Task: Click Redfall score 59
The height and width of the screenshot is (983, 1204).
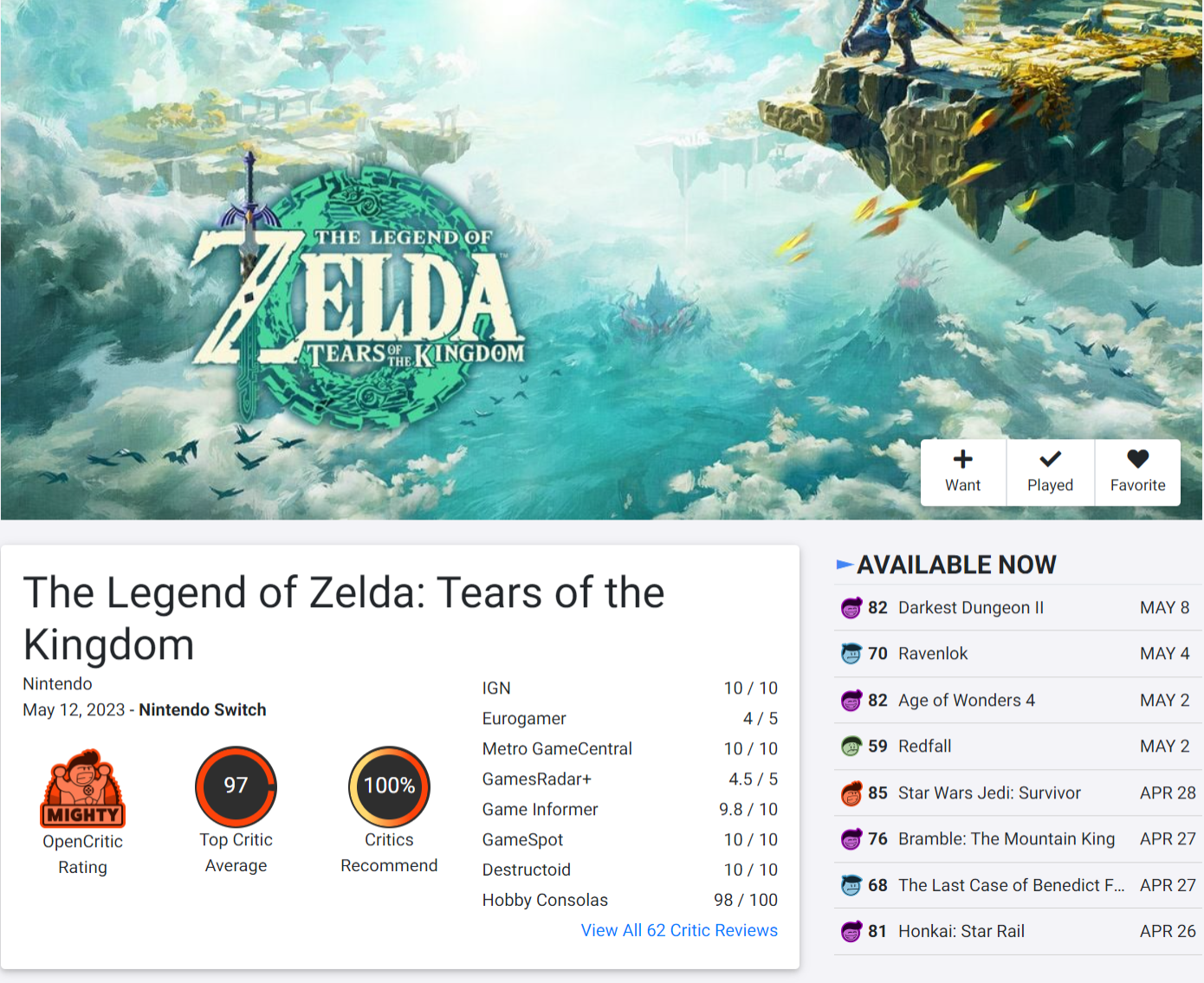Action: point(877,747)
